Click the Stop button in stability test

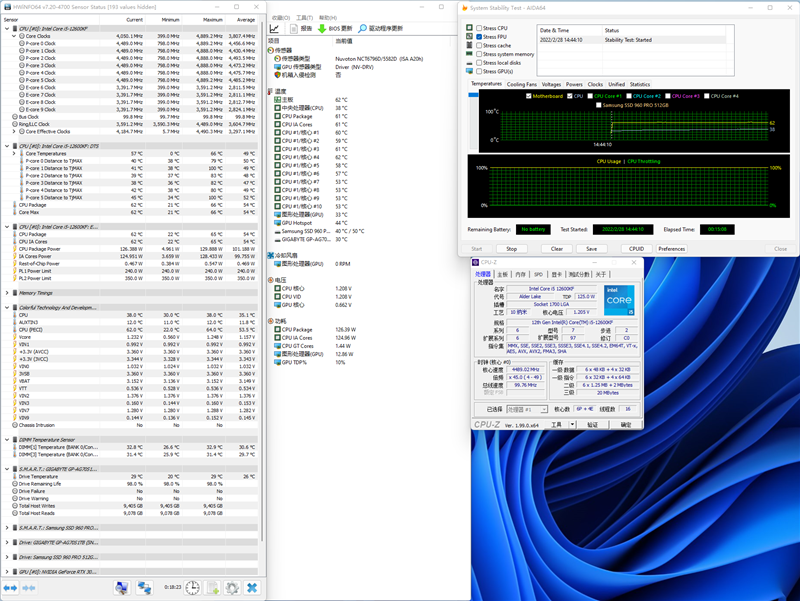511,249
